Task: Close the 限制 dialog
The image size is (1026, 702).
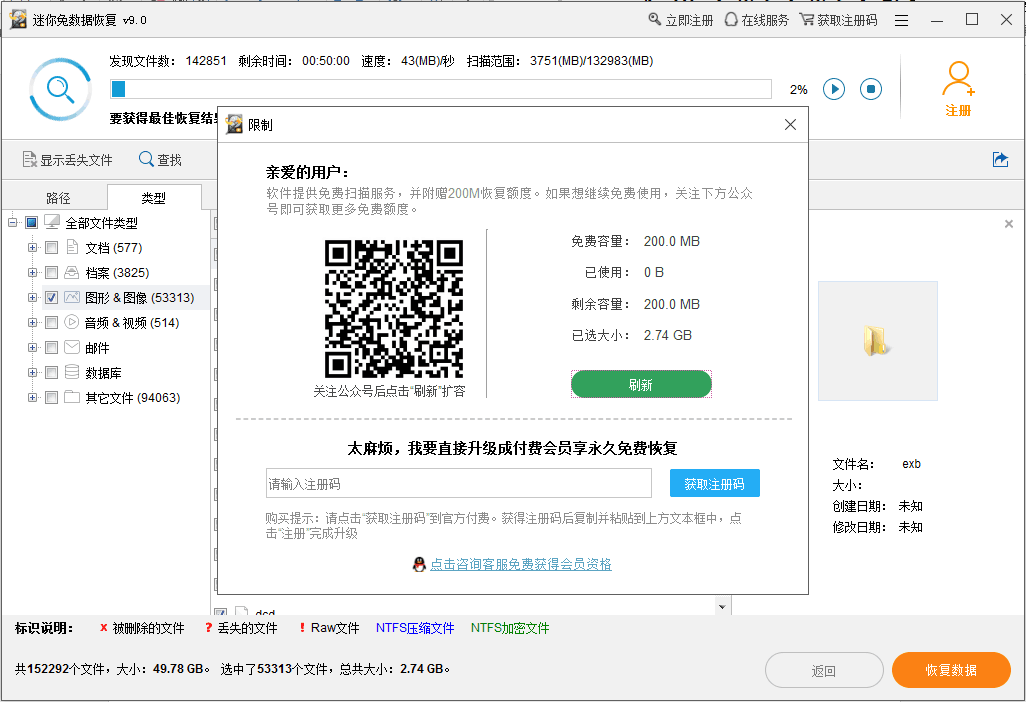Action: [790, 124]
